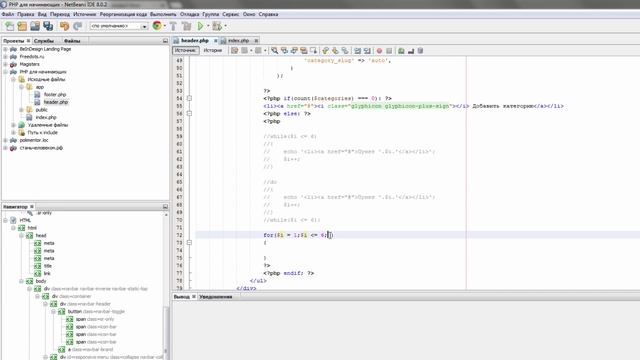The image size is (640, 360).
Task: Open the Отладка menu
Action: click(x=189, y=14)
